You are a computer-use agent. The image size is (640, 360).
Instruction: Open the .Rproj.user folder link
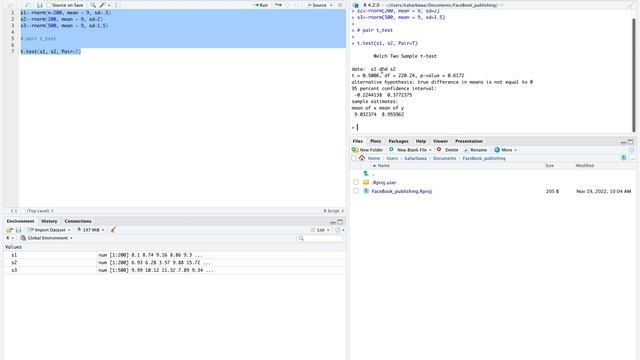[384, 182]
